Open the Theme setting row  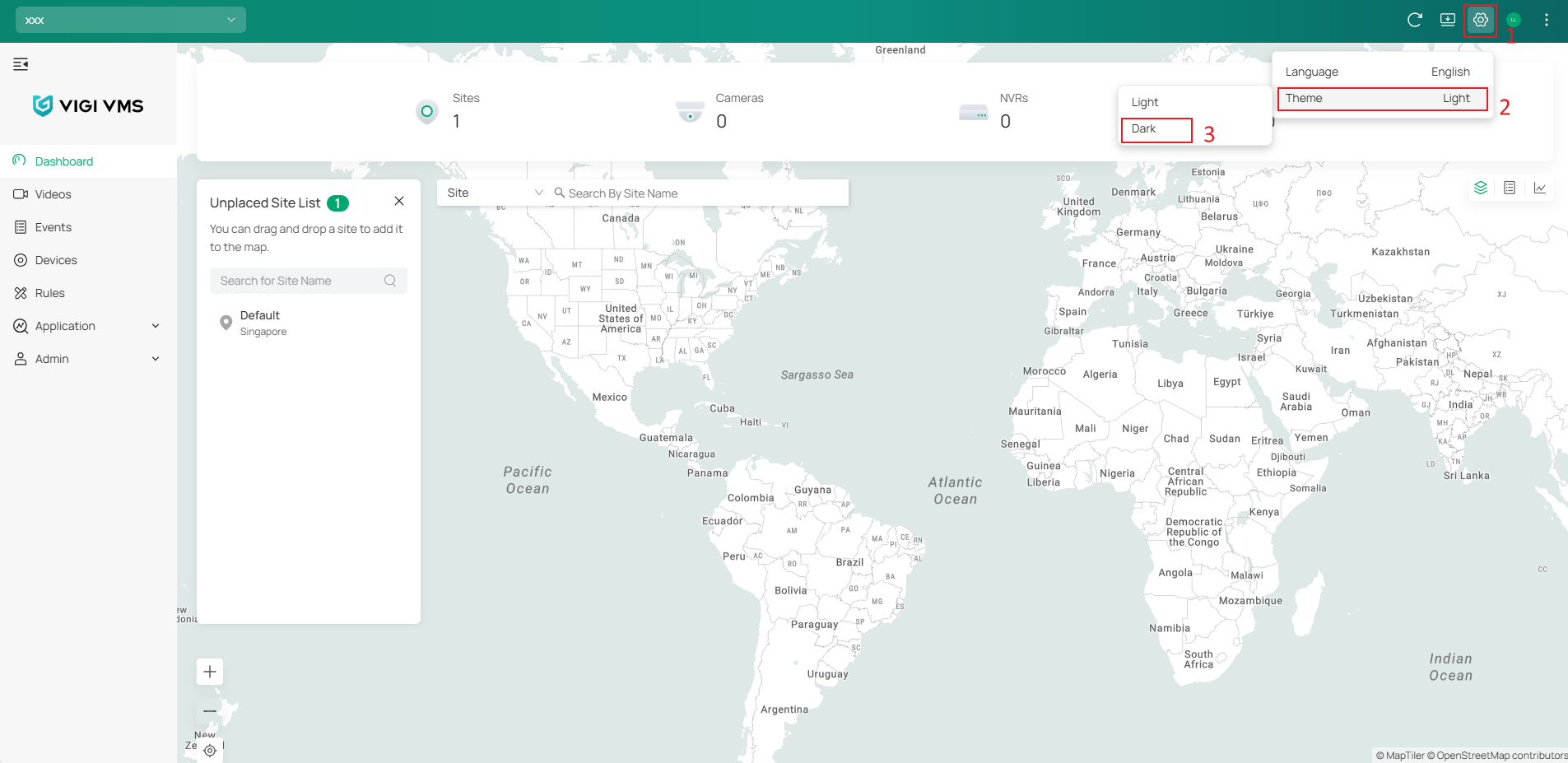(1382, 98)
